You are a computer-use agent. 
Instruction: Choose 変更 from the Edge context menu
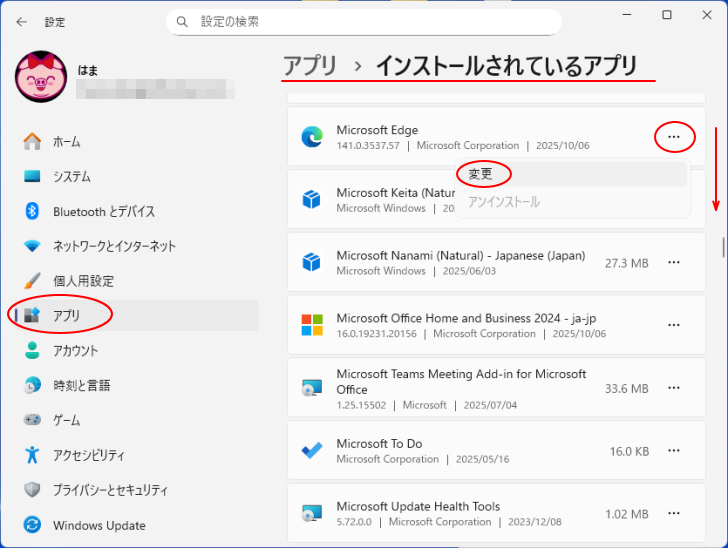click(x=572, y=174)
